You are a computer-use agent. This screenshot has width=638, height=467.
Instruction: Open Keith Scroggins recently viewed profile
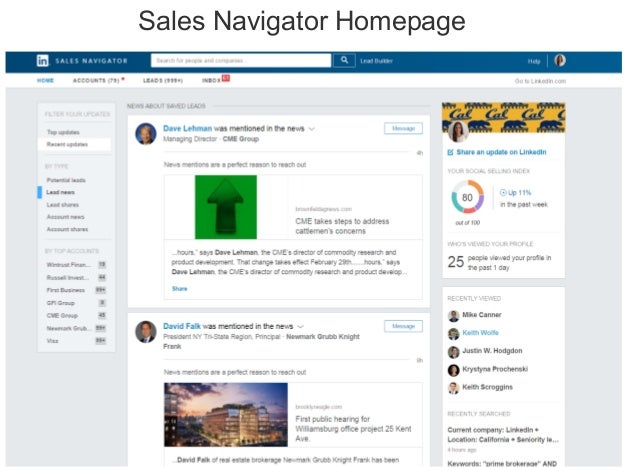point(487,387)
